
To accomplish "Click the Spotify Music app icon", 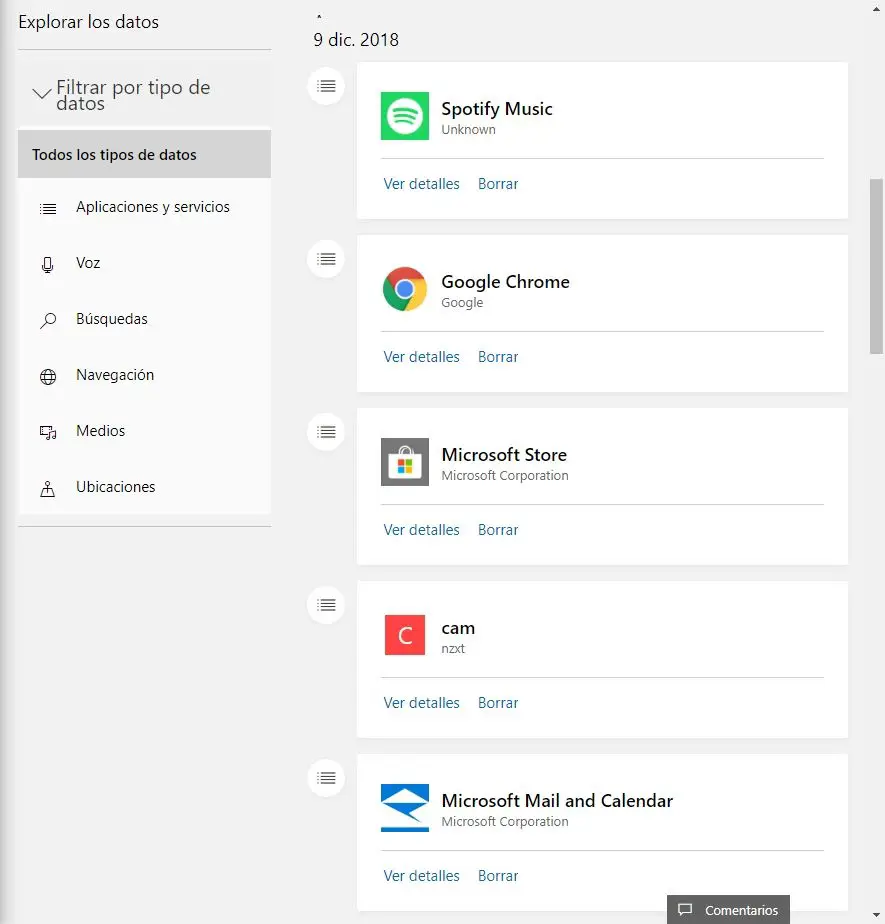I will click(x=405, y=116).
